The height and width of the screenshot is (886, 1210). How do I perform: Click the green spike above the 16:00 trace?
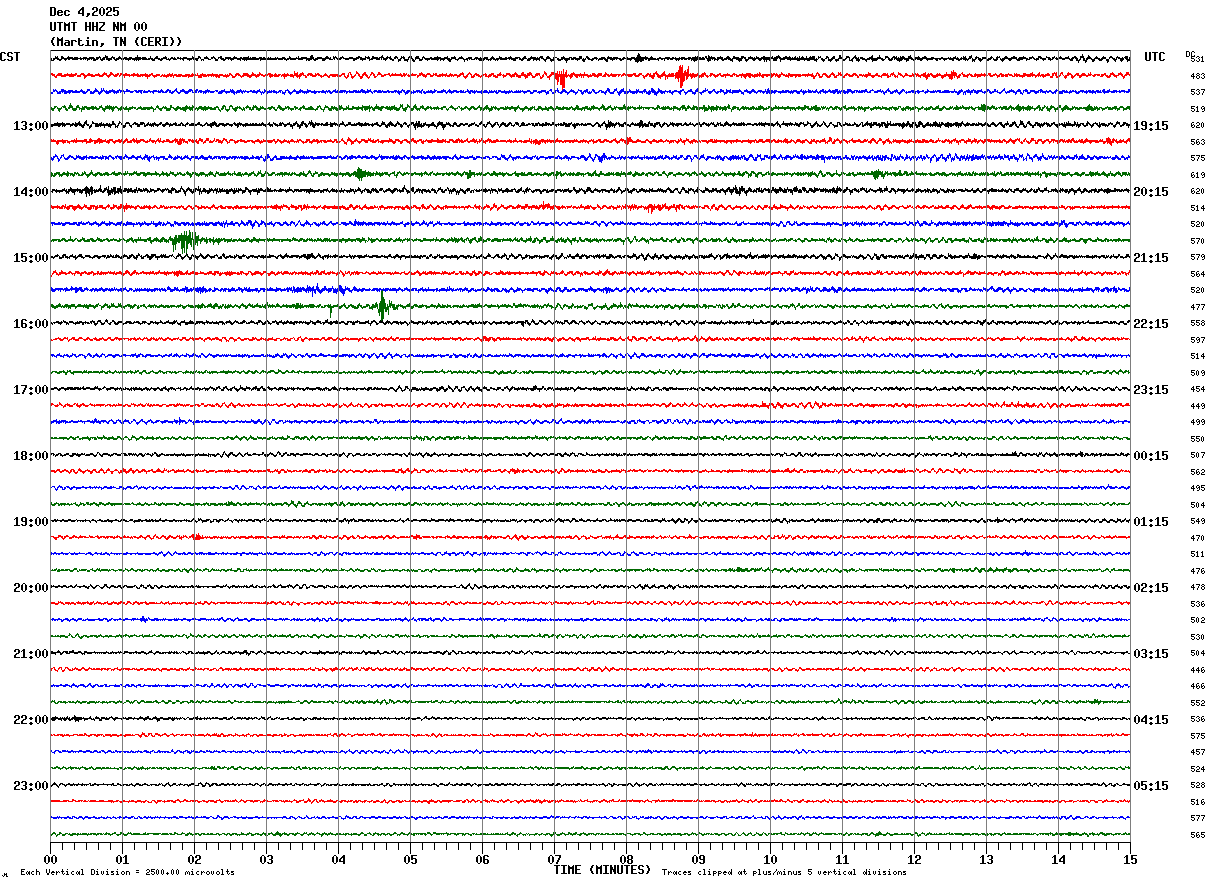click(x=382, y=305)
